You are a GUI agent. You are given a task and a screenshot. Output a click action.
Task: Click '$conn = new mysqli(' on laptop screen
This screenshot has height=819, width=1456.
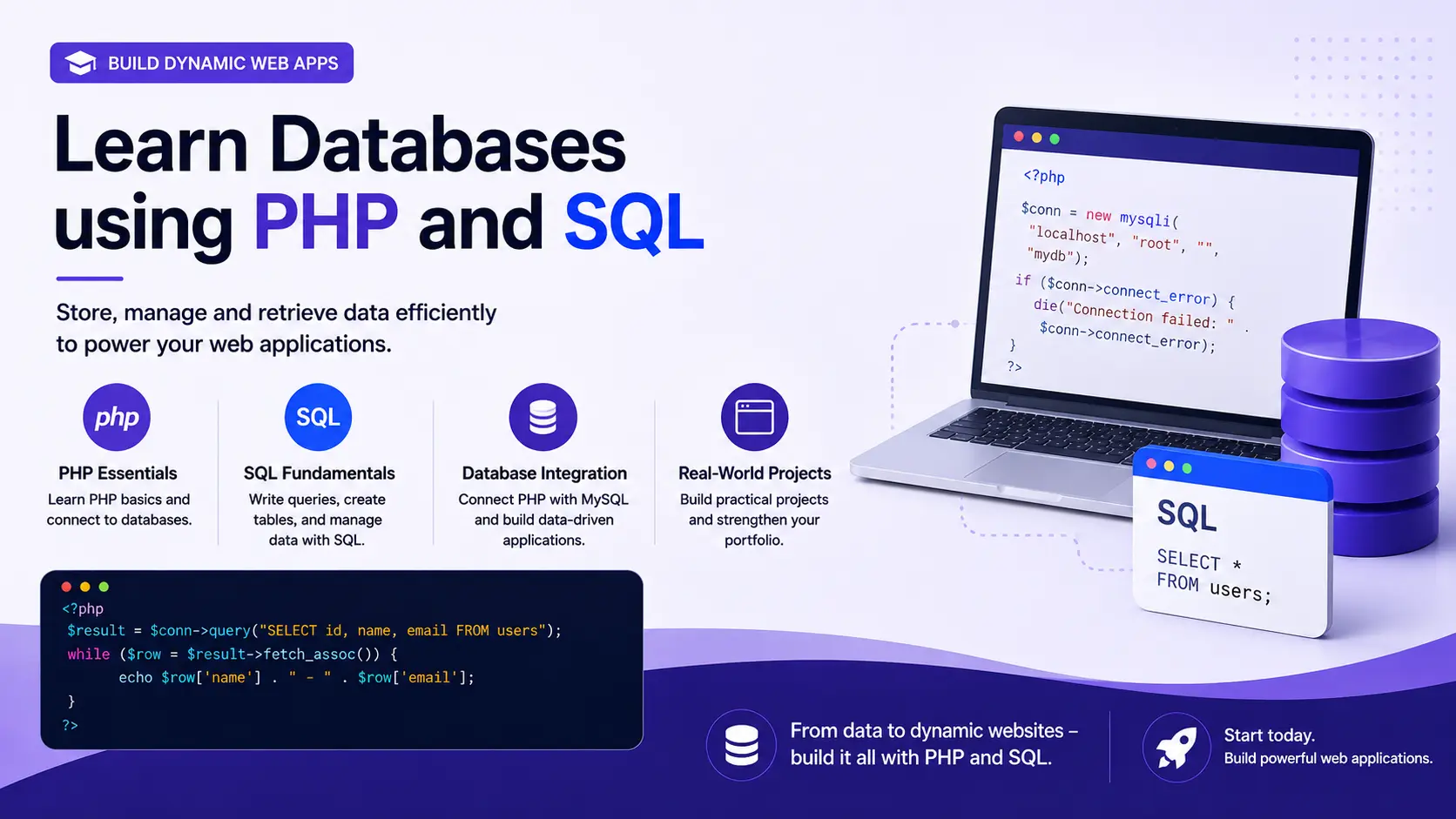pyautogui.click(x=1100, y=214)
